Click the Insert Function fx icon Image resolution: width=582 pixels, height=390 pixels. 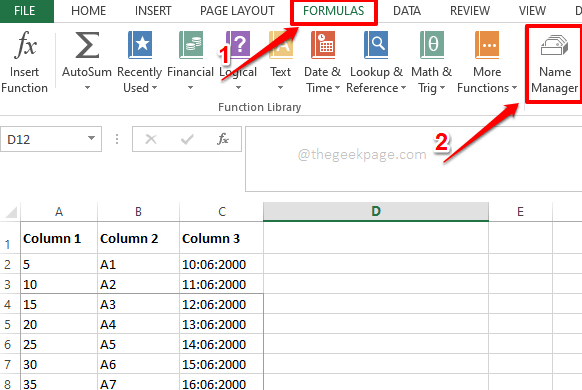pos(25,45)
